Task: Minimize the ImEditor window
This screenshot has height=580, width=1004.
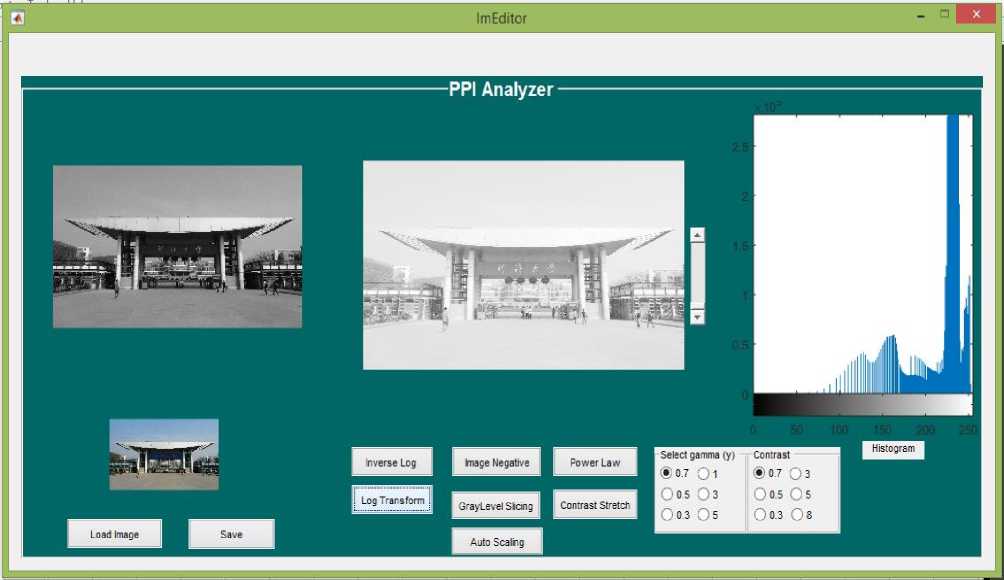Action: (x=921, y=16)
